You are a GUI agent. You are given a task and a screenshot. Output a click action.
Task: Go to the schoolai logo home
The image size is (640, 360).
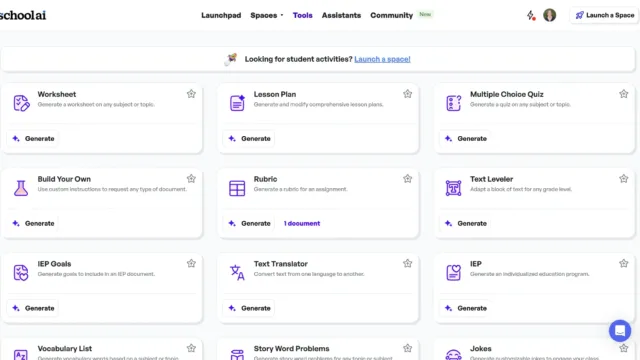[23, 16]
